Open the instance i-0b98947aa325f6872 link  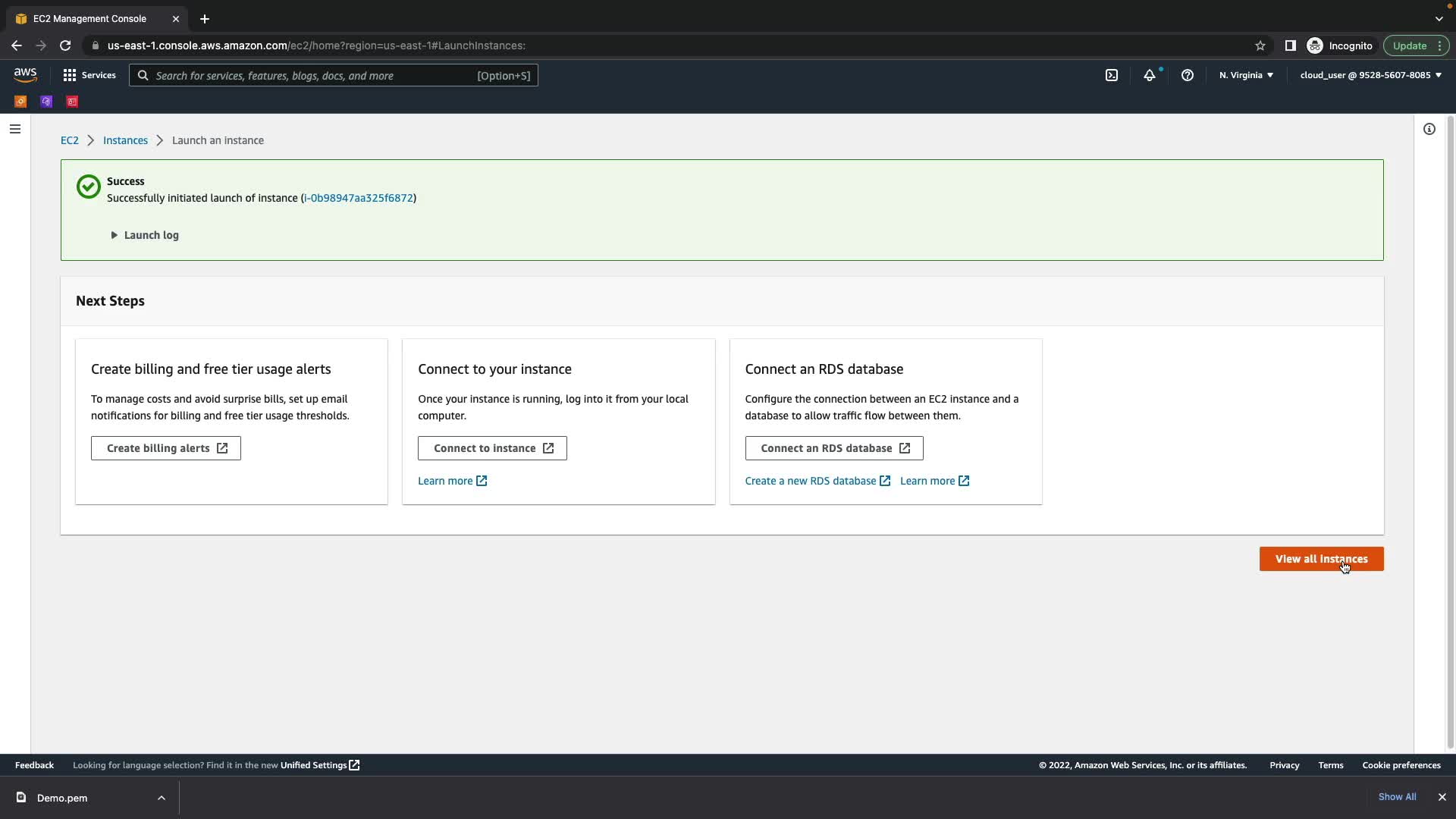pos(358,198)
